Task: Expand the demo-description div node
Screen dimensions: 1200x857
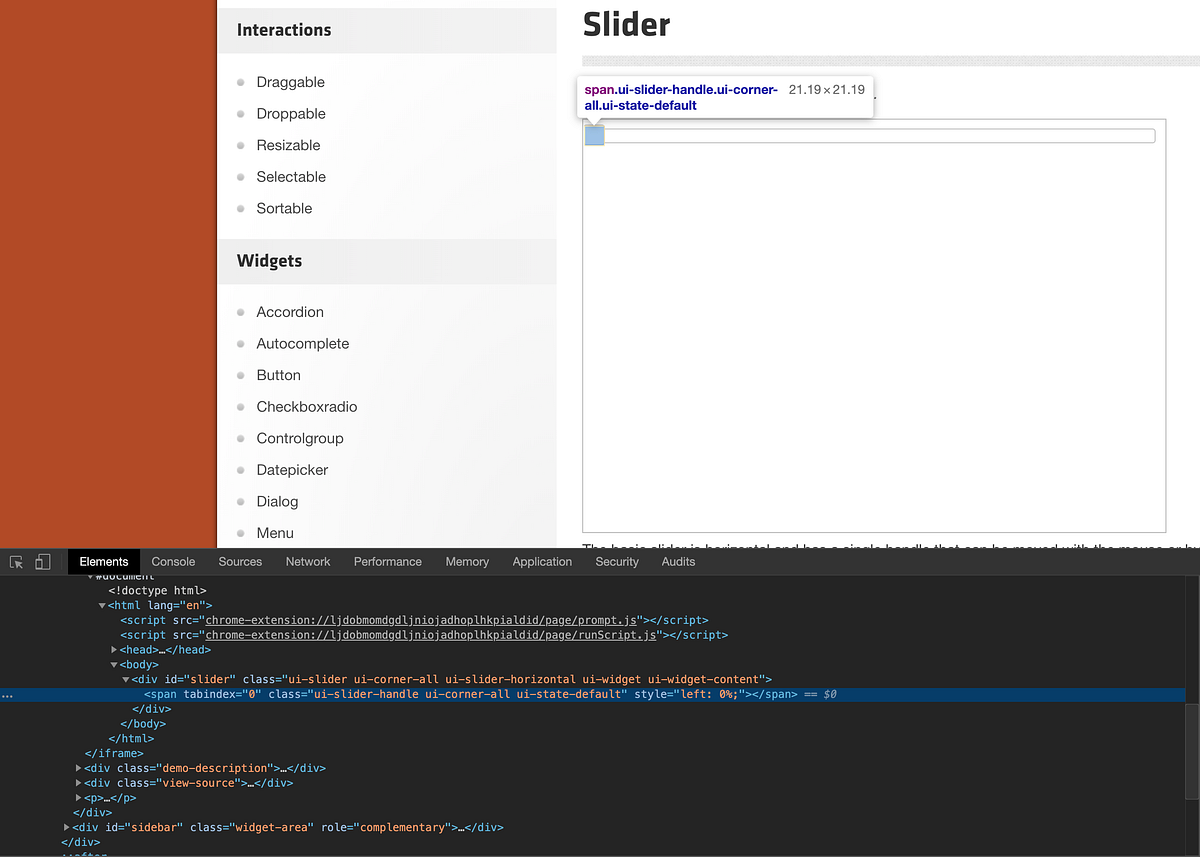Action: [x=79, y=768]
